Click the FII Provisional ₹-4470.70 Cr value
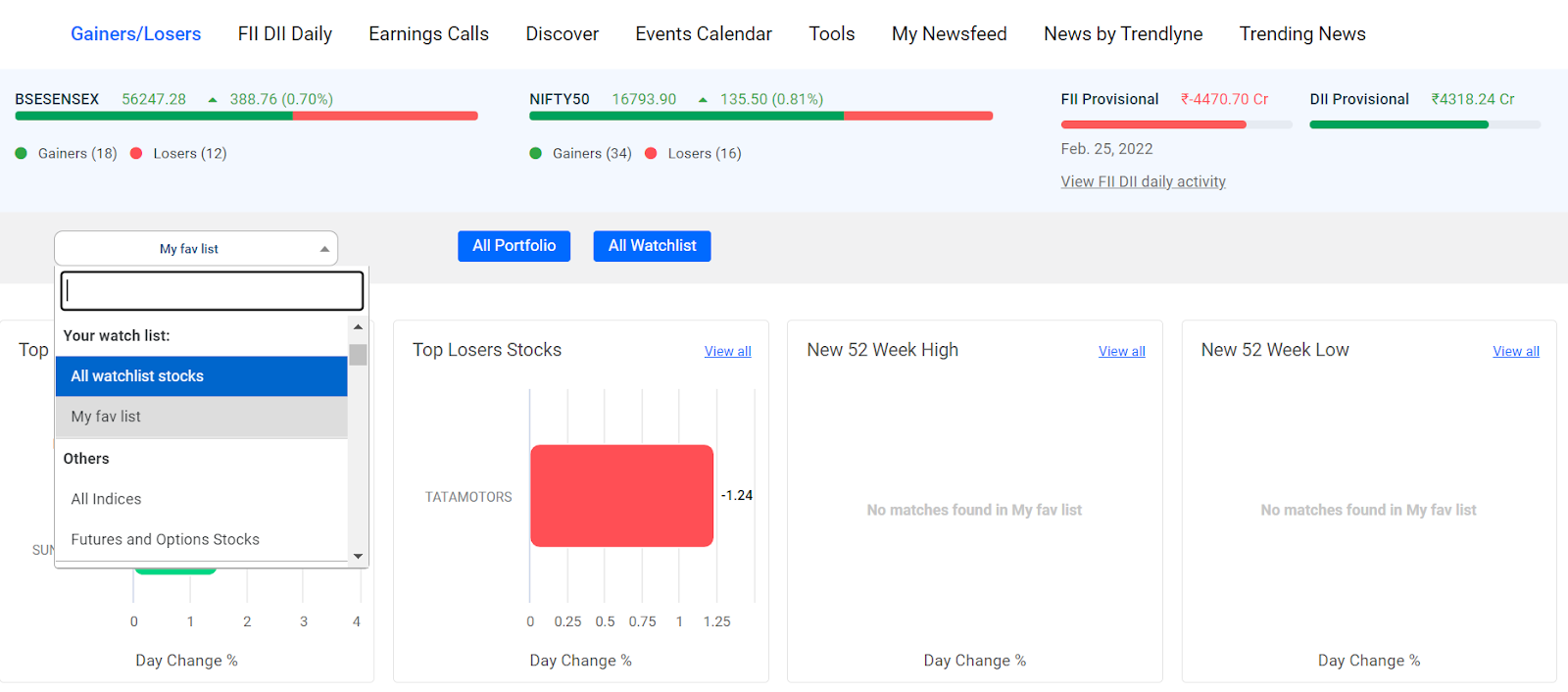The image size is (1568, 692). 1224,99
